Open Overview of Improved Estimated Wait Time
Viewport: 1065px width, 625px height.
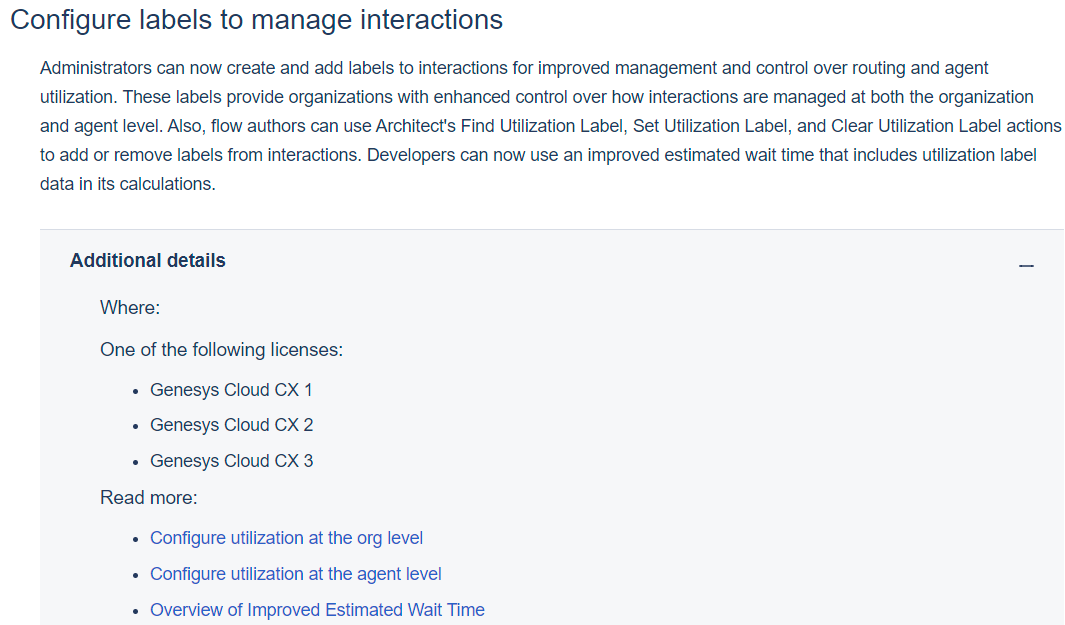click(317, 609)
